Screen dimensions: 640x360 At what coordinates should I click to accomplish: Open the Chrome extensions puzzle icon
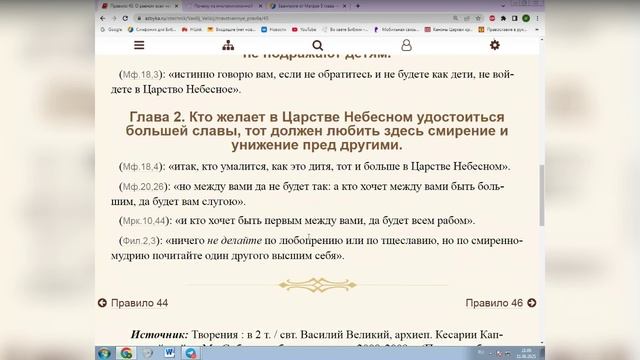pos(503,18)
